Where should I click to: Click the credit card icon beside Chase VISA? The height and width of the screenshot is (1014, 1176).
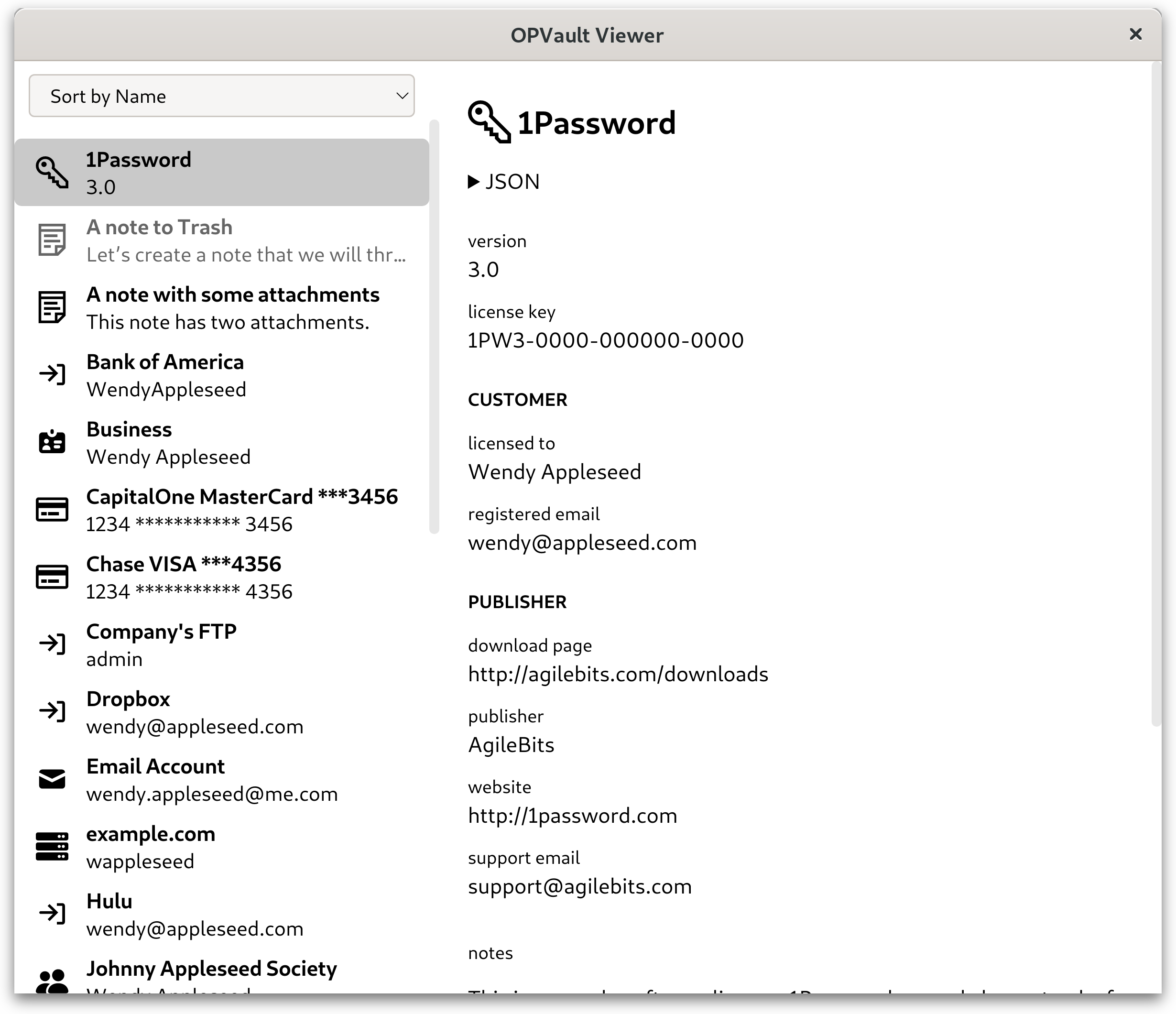pos(52,577)
